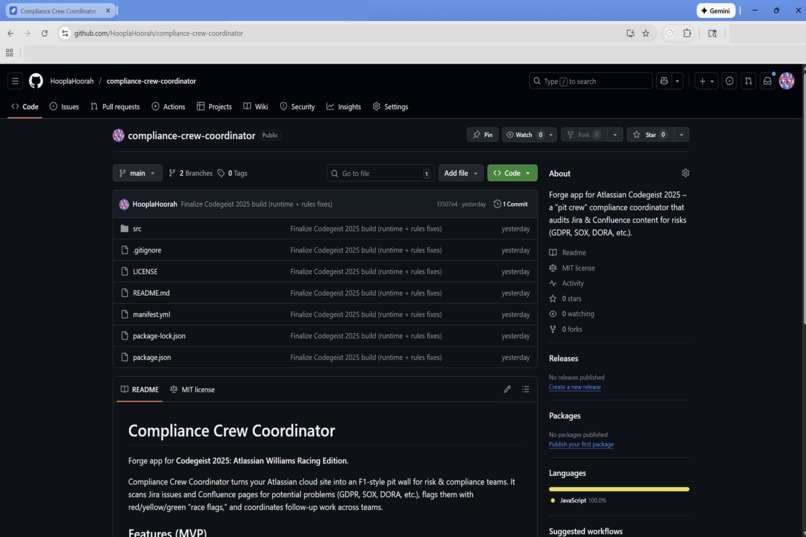This screenshot has width=806, height=537.
Task: Switch to the MIT license tab
Action: point(193,390)
